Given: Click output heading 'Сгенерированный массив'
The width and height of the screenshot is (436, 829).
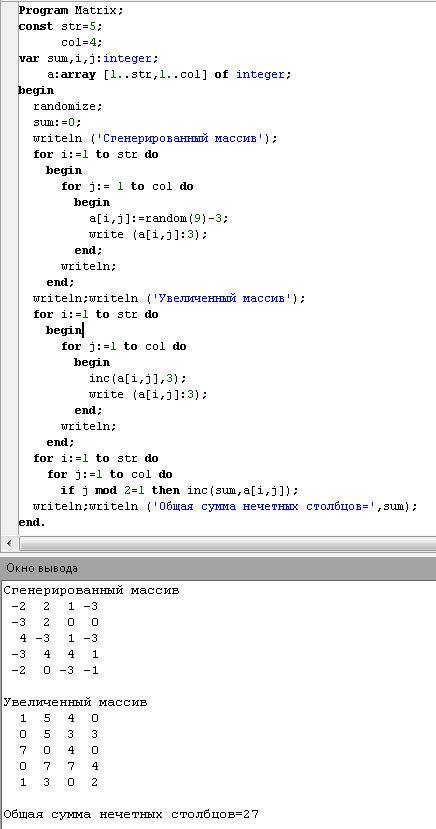Looking at the screenshot, I should [91, 591].
